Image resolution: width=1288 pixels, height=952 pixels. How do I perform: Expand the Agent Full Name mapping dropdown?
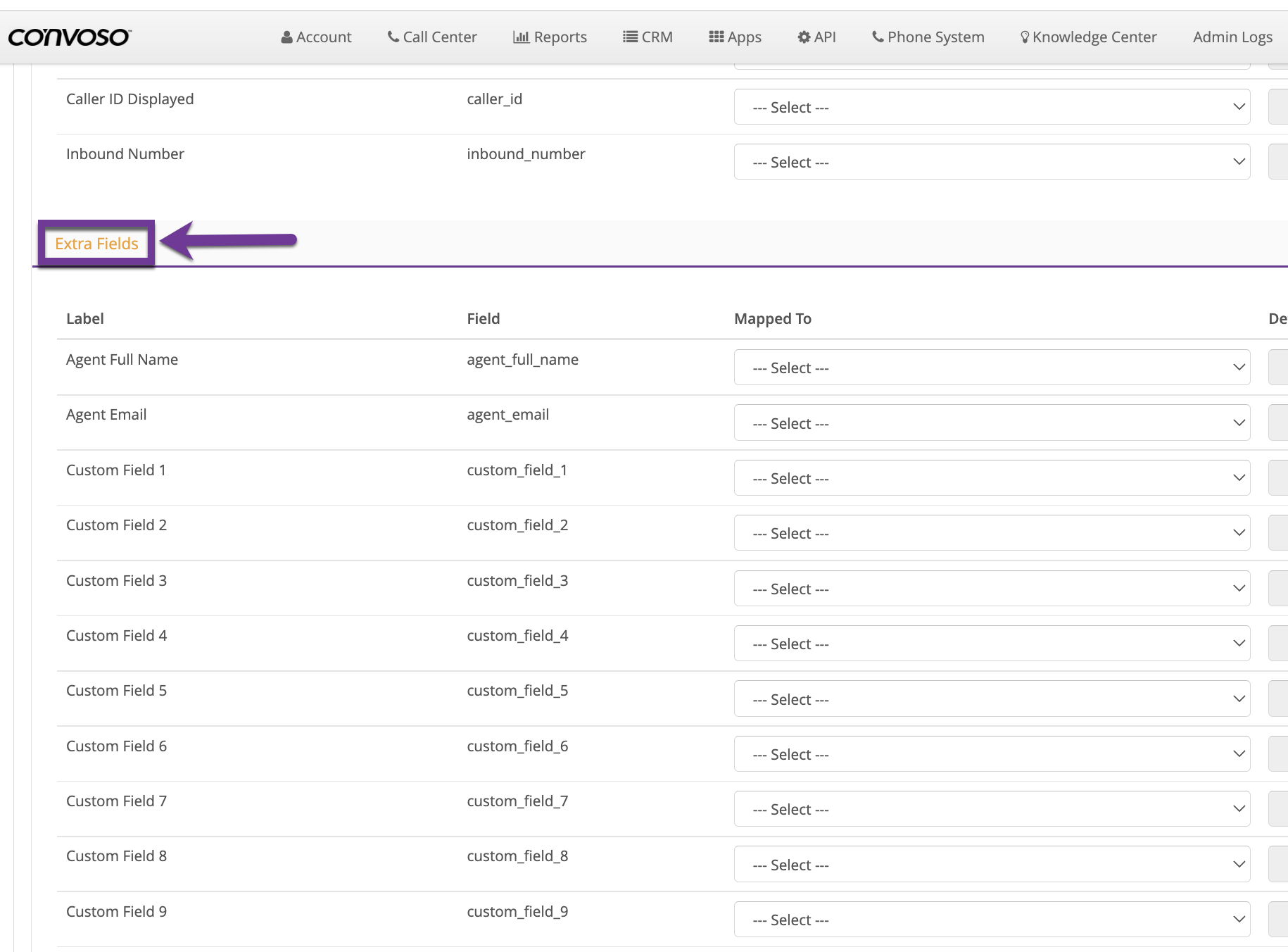[991, 368]
